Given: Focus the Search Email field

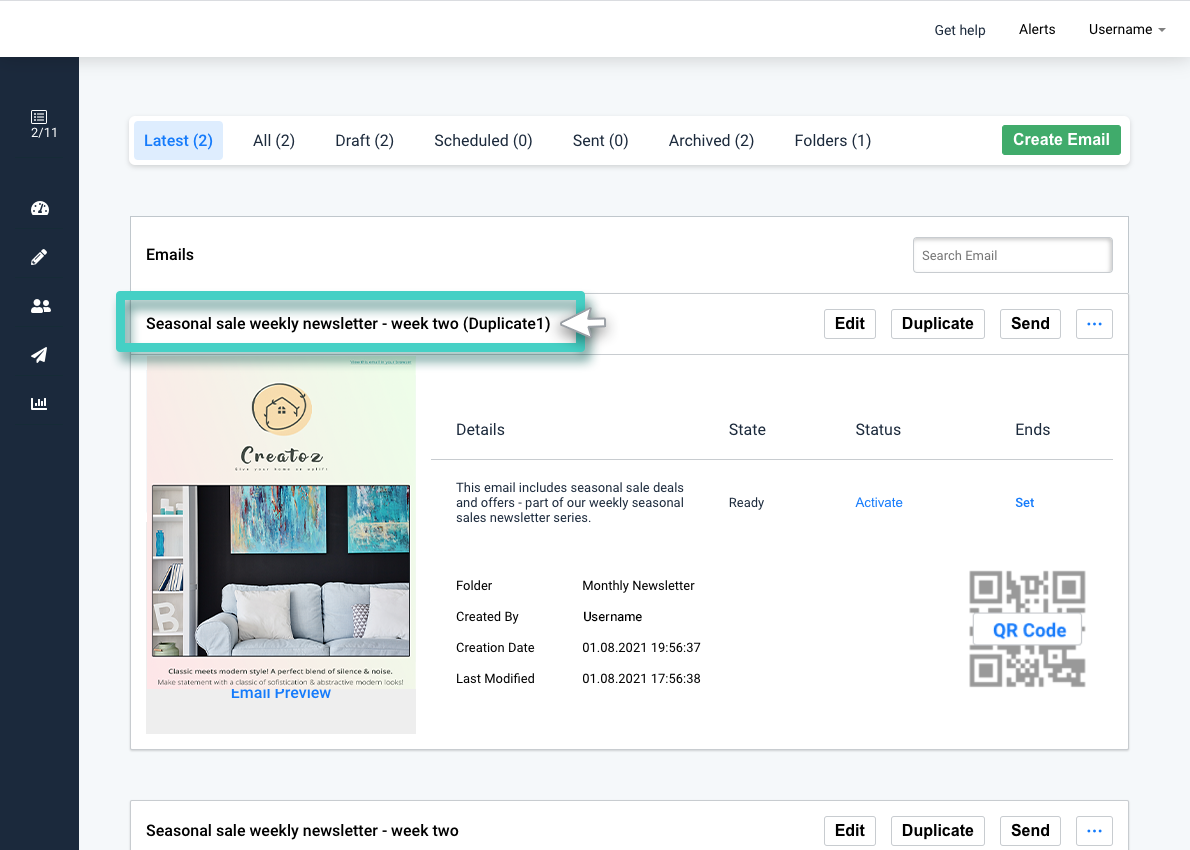Looking at the screenshot, I should (x=1012, y=255).
